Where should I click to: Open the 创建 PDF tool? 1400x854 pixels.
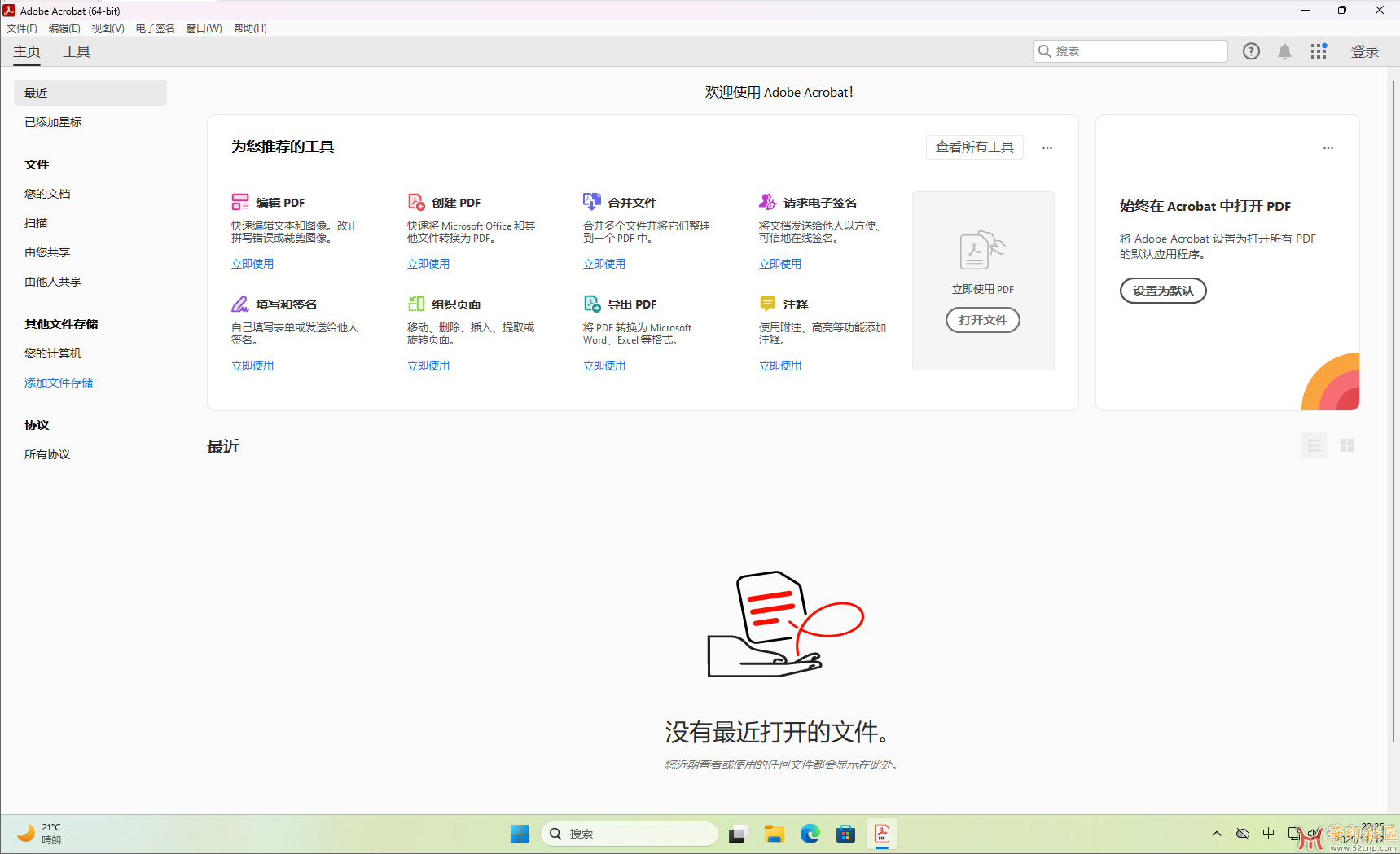(x=416, y=201)
